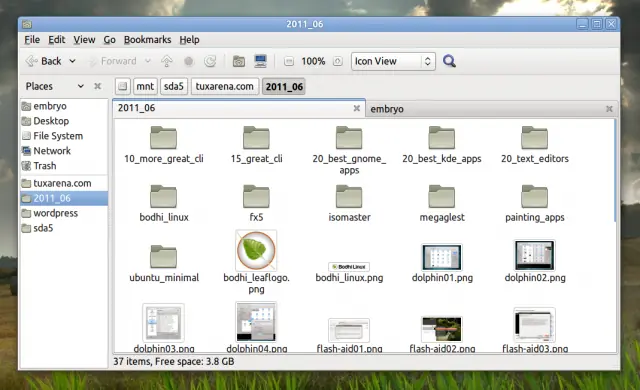The width and height of the screenshot is (640, 390).
Task: Open the Help menu
Action: (189, 40)
